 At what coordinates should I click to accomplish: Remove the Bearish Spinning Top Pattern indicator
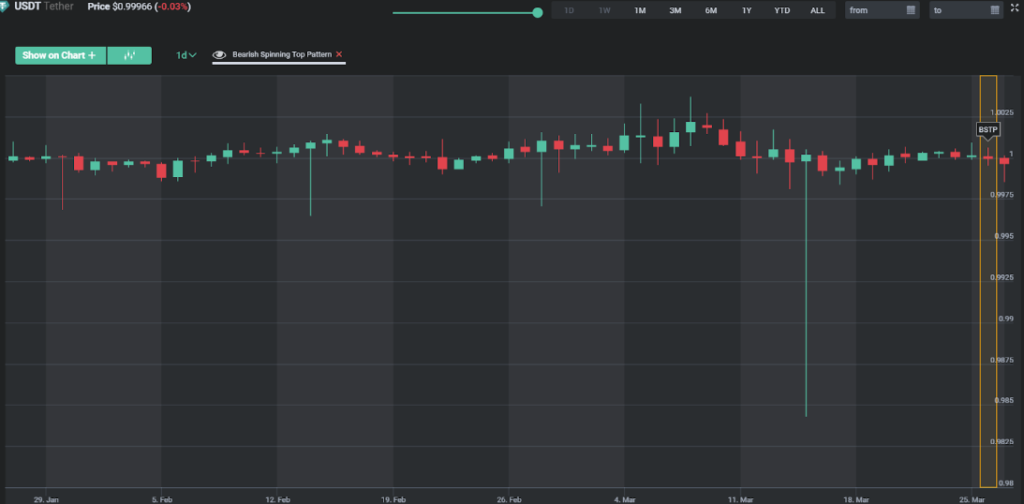tap(339, 55)
